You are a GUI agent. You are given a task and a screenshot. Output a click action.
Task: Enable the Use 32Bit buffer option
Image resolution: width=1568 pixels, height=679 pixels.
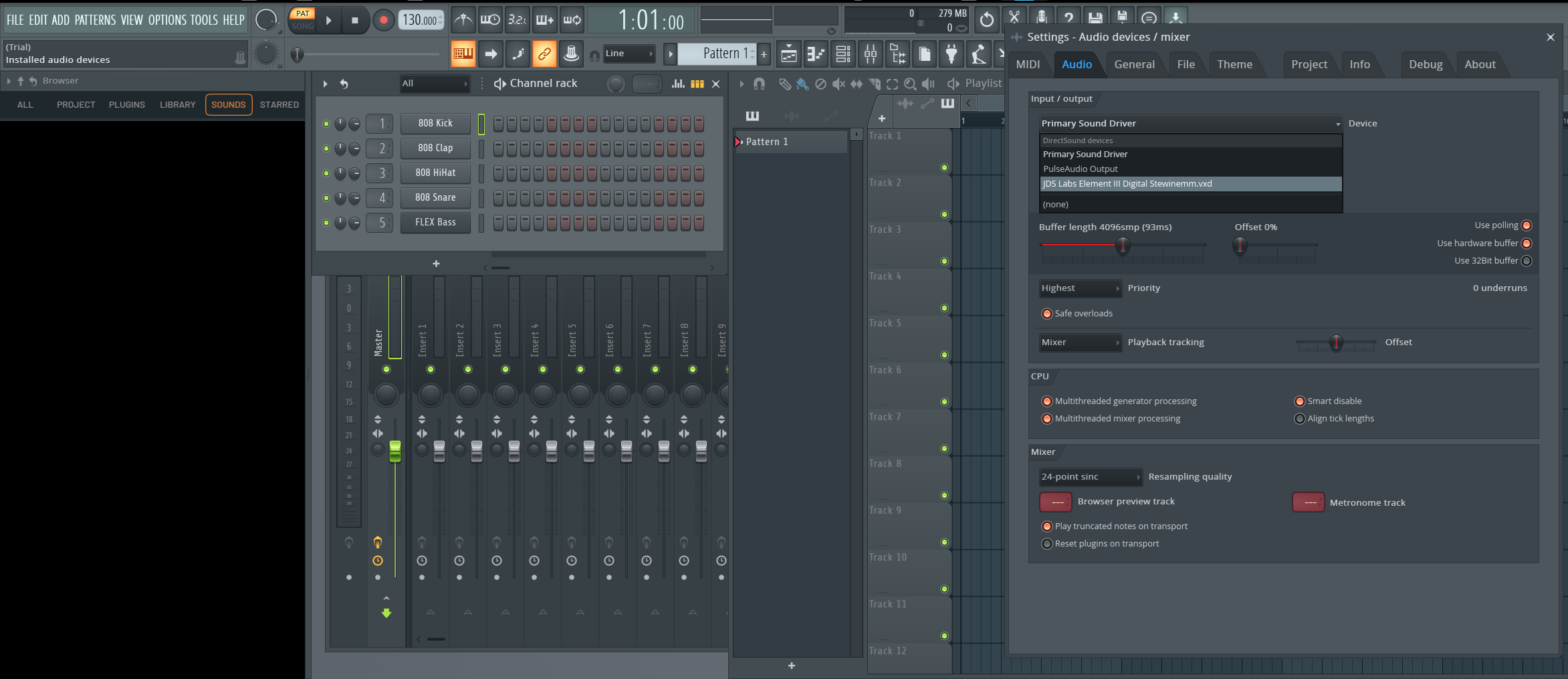pyautogui.click(x=1527, y=261)
